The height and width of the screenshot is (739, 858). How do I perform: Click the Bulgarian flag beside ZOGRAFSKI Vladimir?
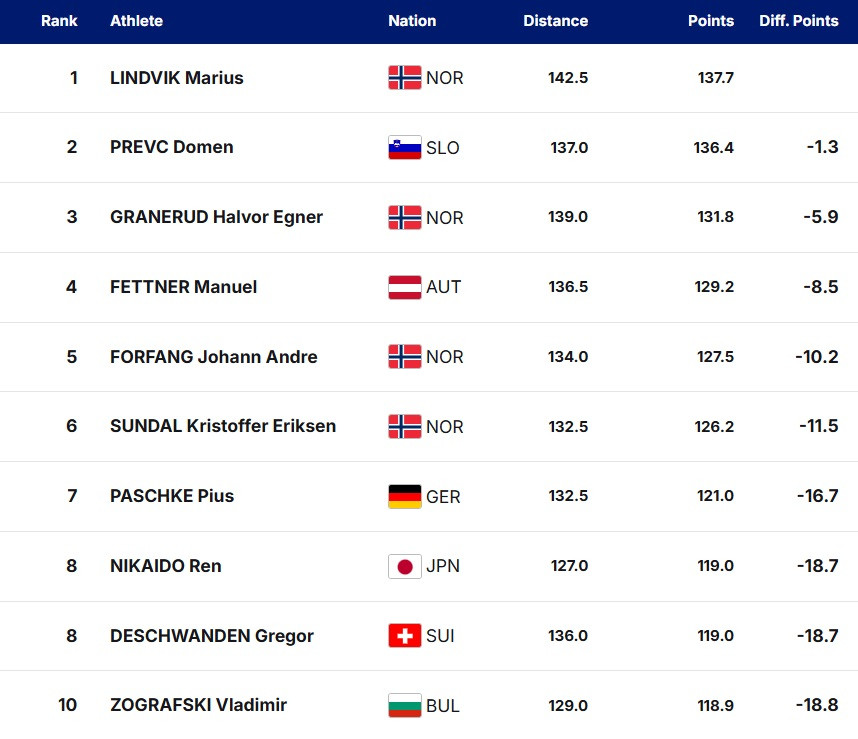click(x=404, y=706)
